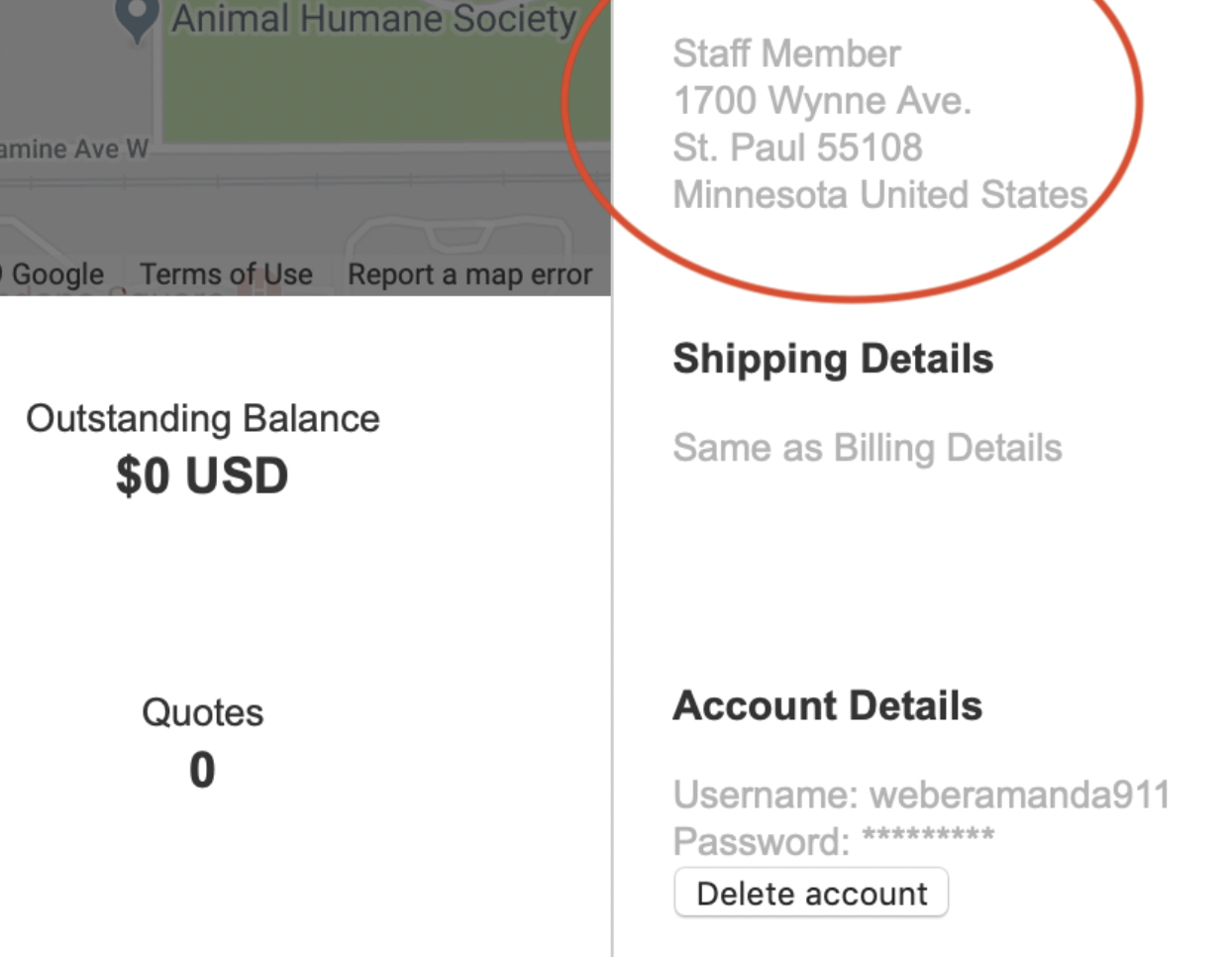The width and height of the screenshot is (1232, 959).
Task: Click the masked Password value
Action: (928, 838)
